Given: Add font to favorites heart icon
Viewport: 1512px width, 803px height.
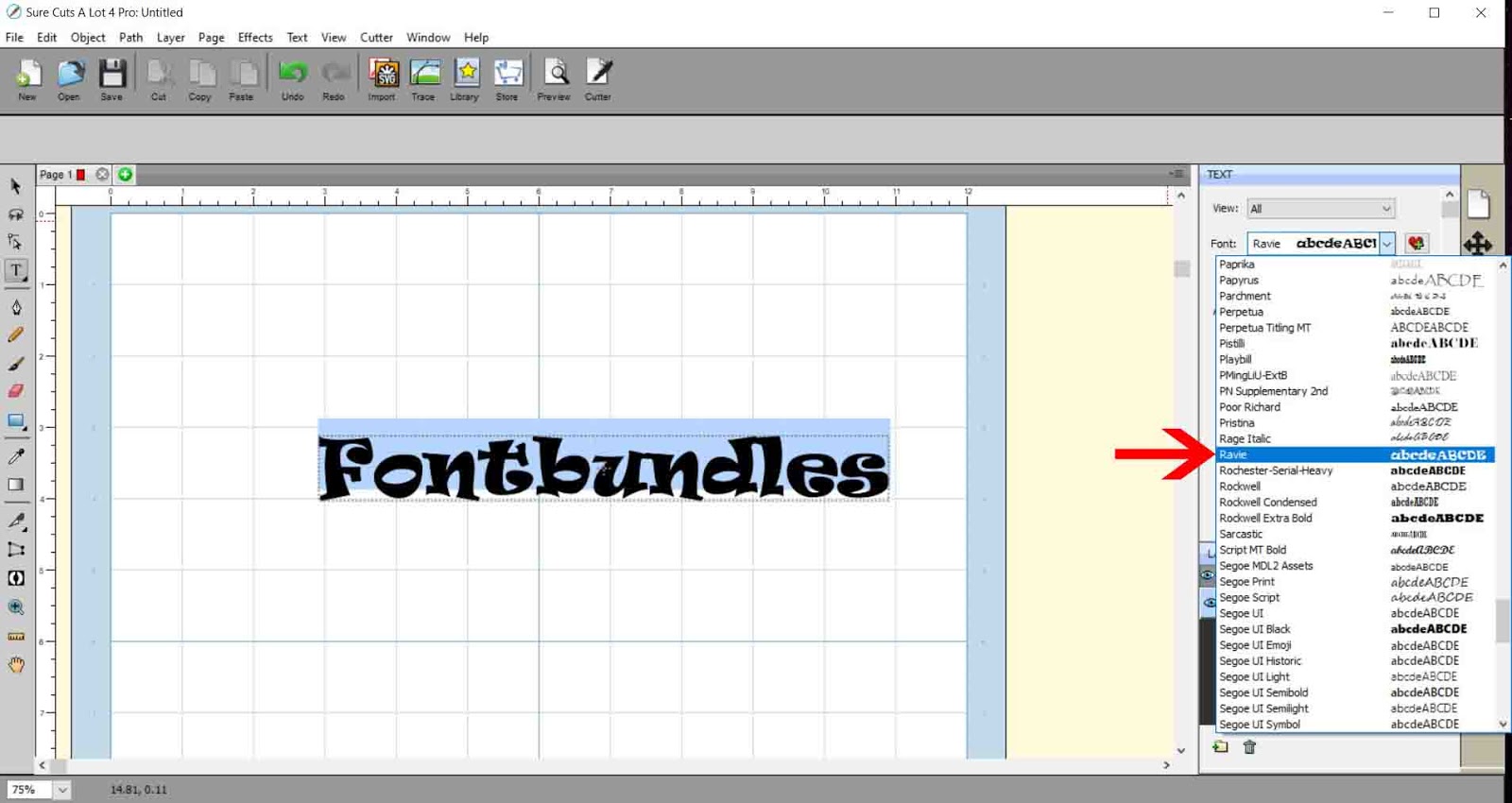Looking at the screenshot, I should tap(1416, 244).
